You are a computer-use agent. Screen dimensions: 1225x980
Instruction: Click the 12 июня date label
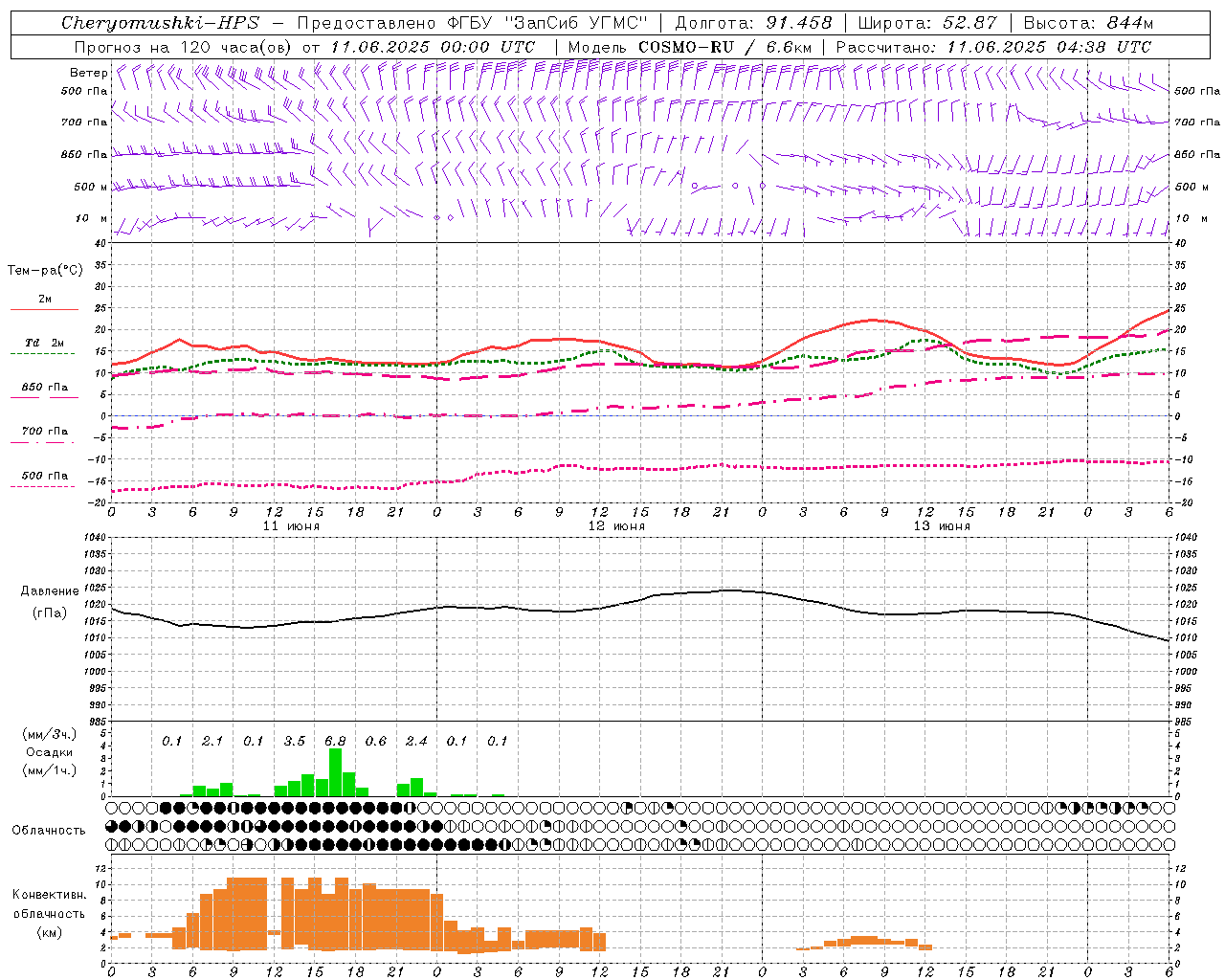pos(616,526)
